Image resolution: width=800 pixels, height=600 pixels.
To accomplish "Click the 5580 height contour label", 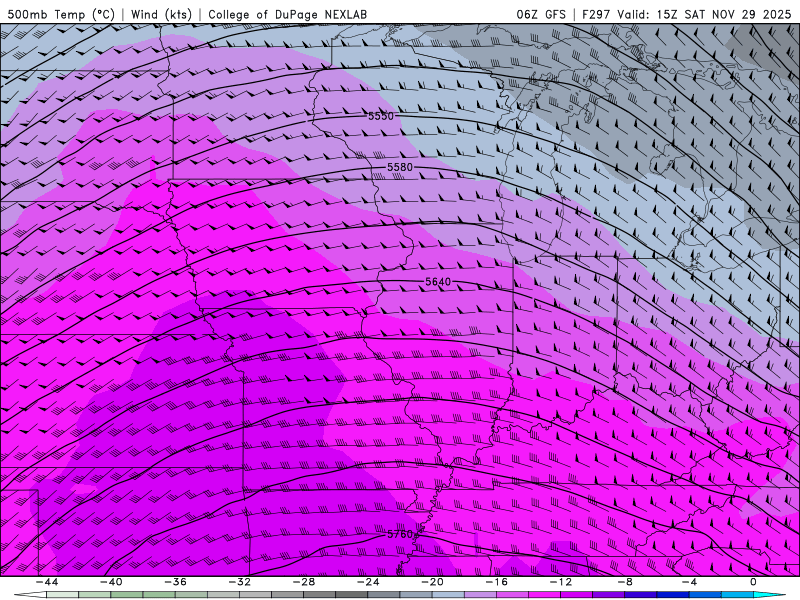I will click(399, 167).
